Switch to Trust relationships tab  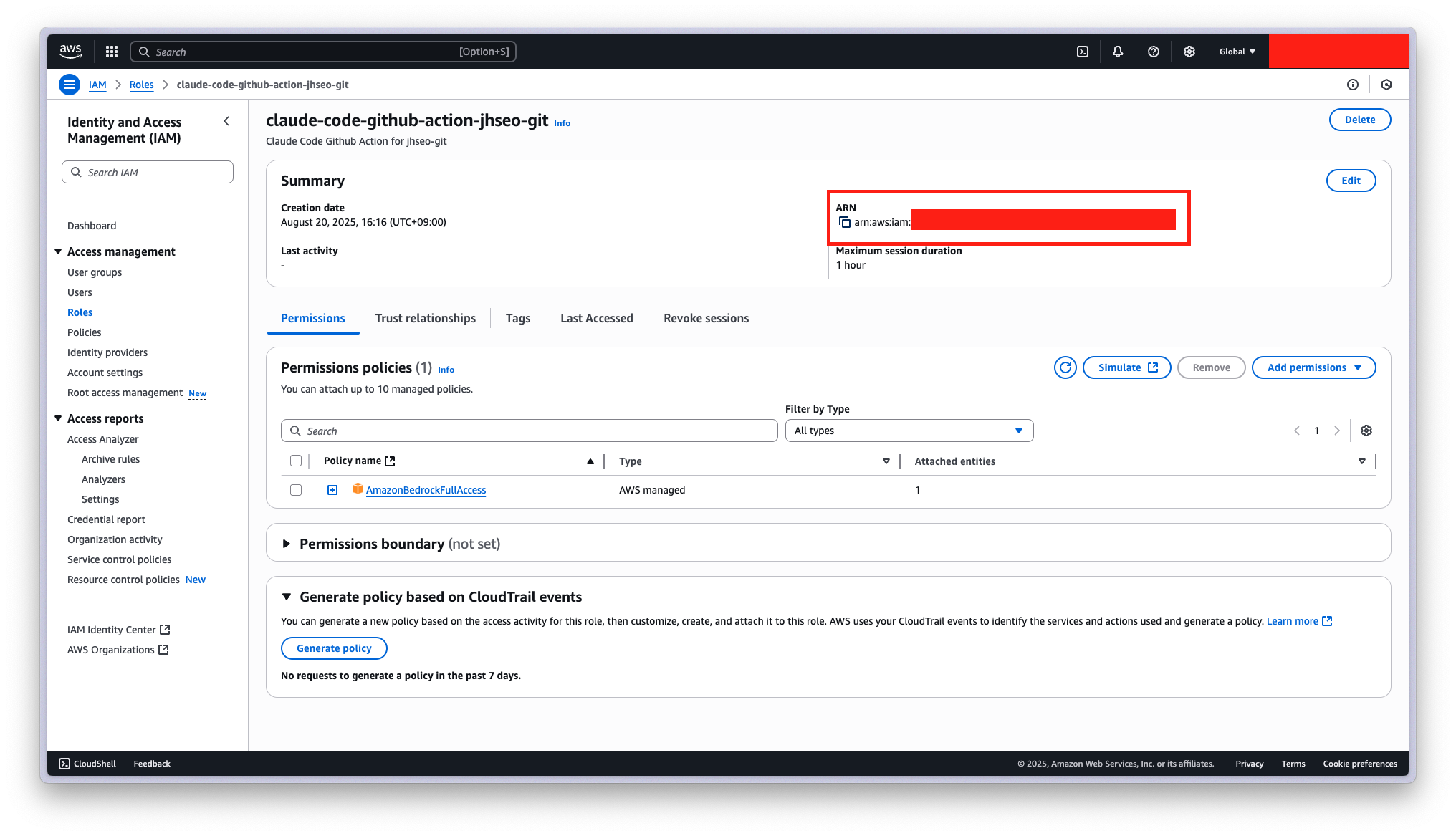click(425, 318)
